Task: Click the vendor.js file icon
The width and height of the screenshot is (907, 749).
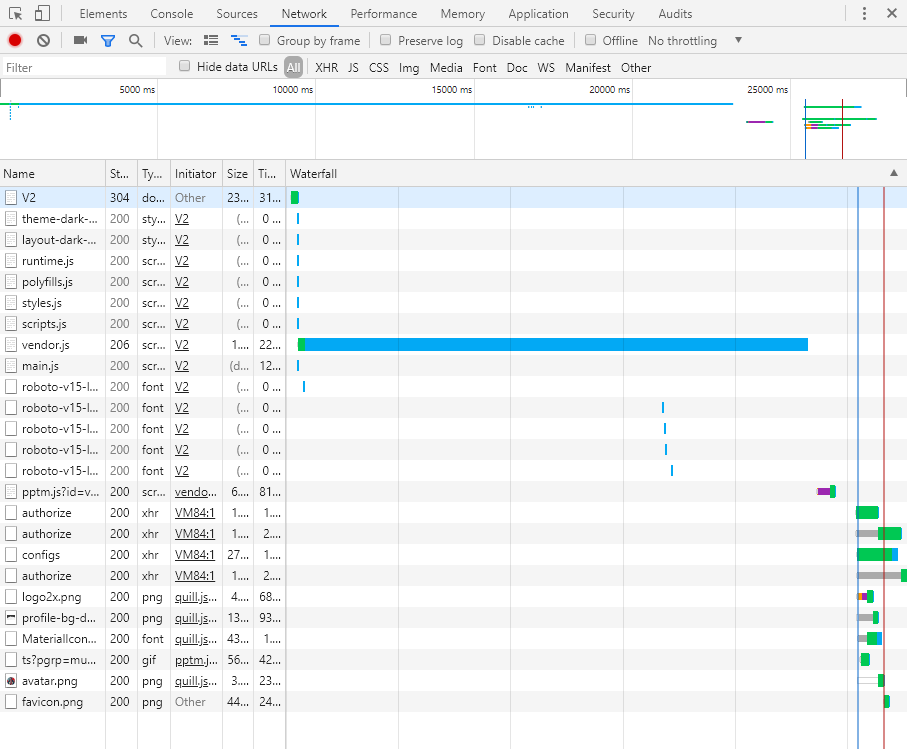Action: pyautogui.click(x=11, y=345)
